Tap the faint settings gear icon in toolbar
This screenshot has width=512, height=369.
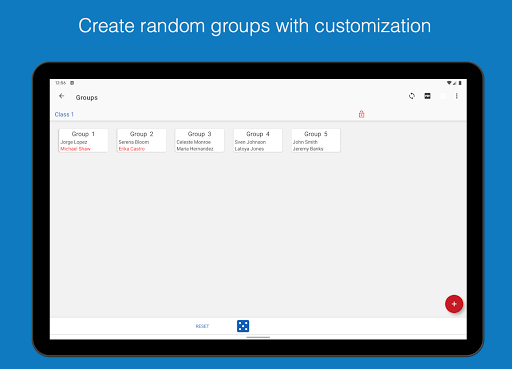[x=443, y=96]
